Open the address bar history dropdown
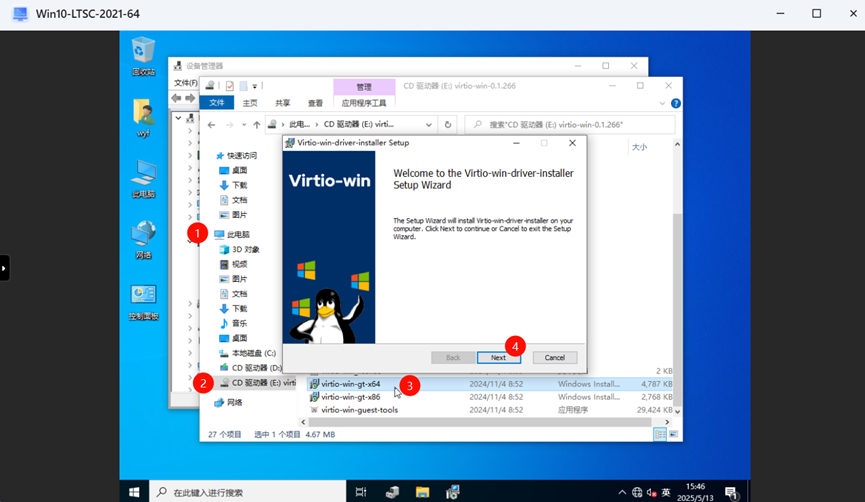Screen dimensions: 865x502 pyautogui.click(x=429, y=125)
